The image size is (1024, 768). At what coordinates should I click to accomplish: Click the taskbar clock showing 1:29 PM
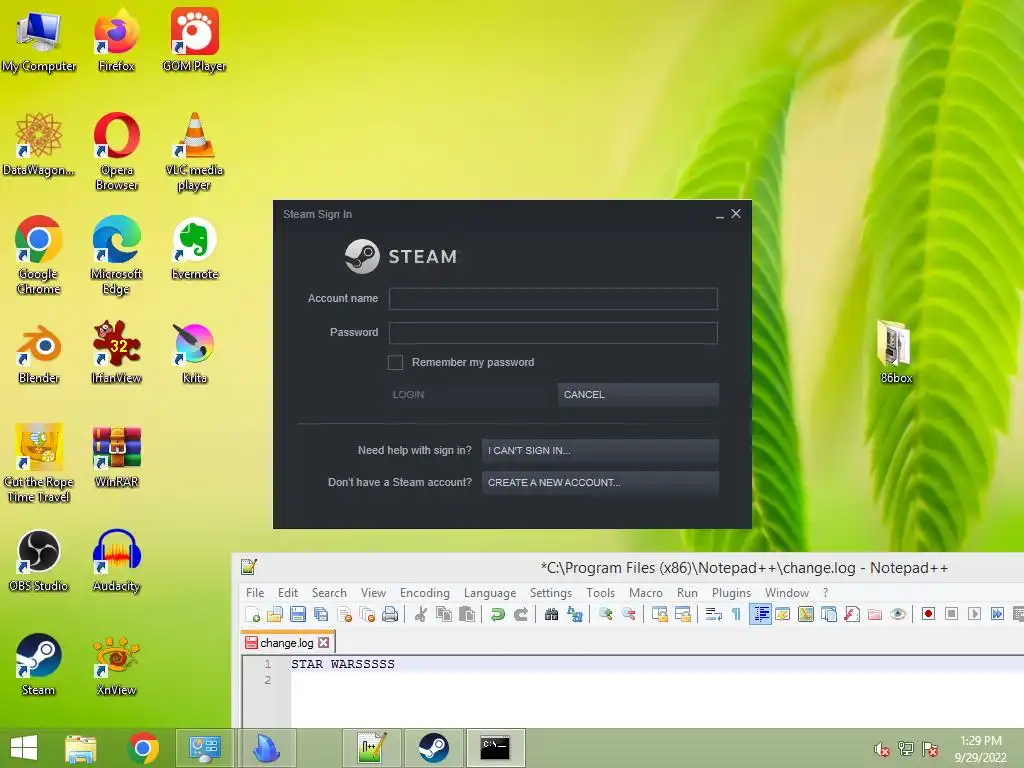pyautogui.click(x=981, y=749)
